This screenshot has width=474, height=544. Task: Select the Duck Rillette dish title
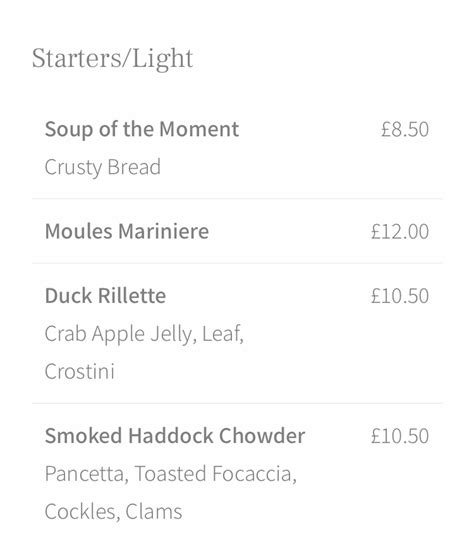click(105, 296)
